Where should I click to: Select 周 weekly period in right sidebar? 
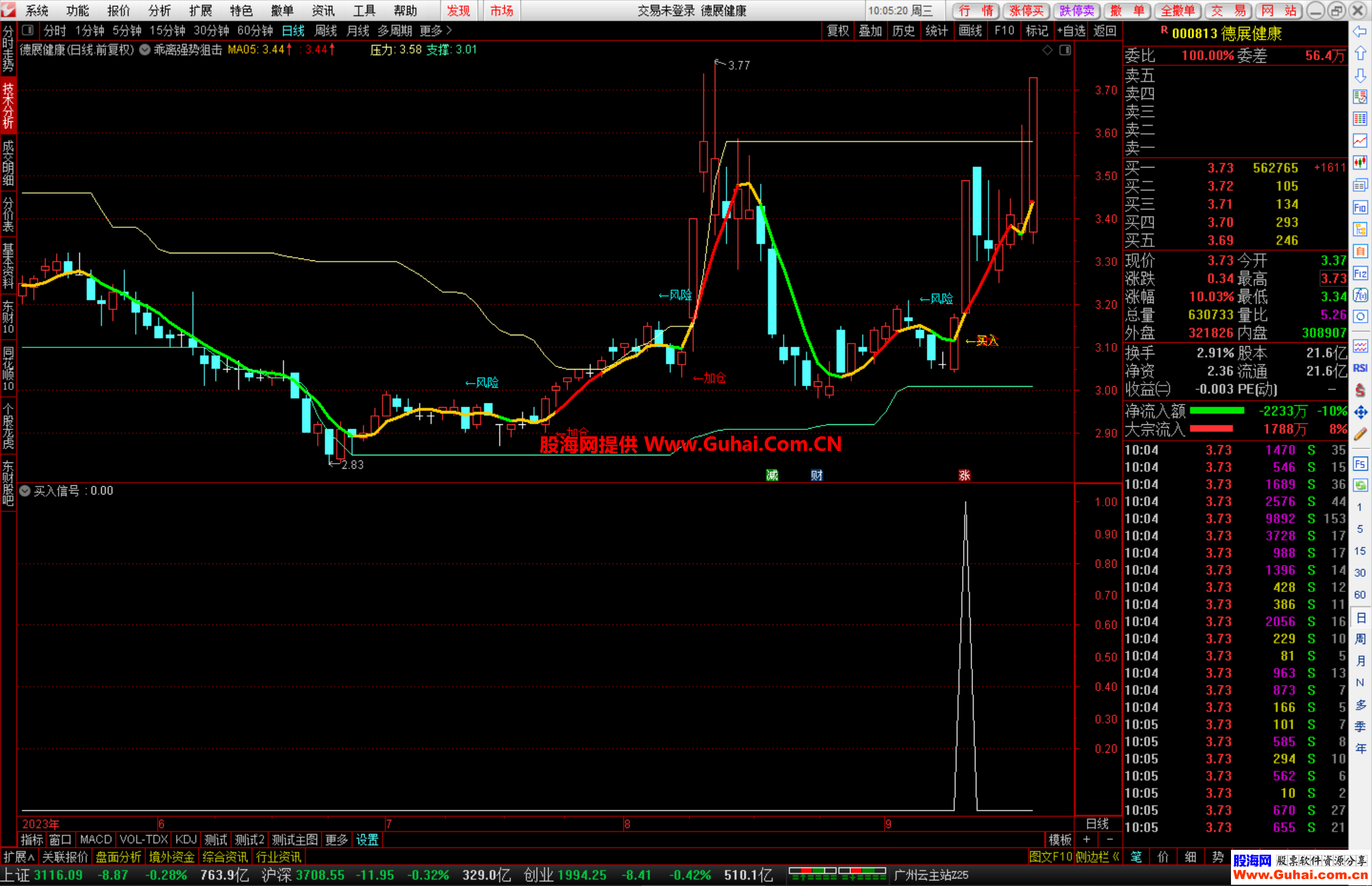click(x=1360, y=639)
